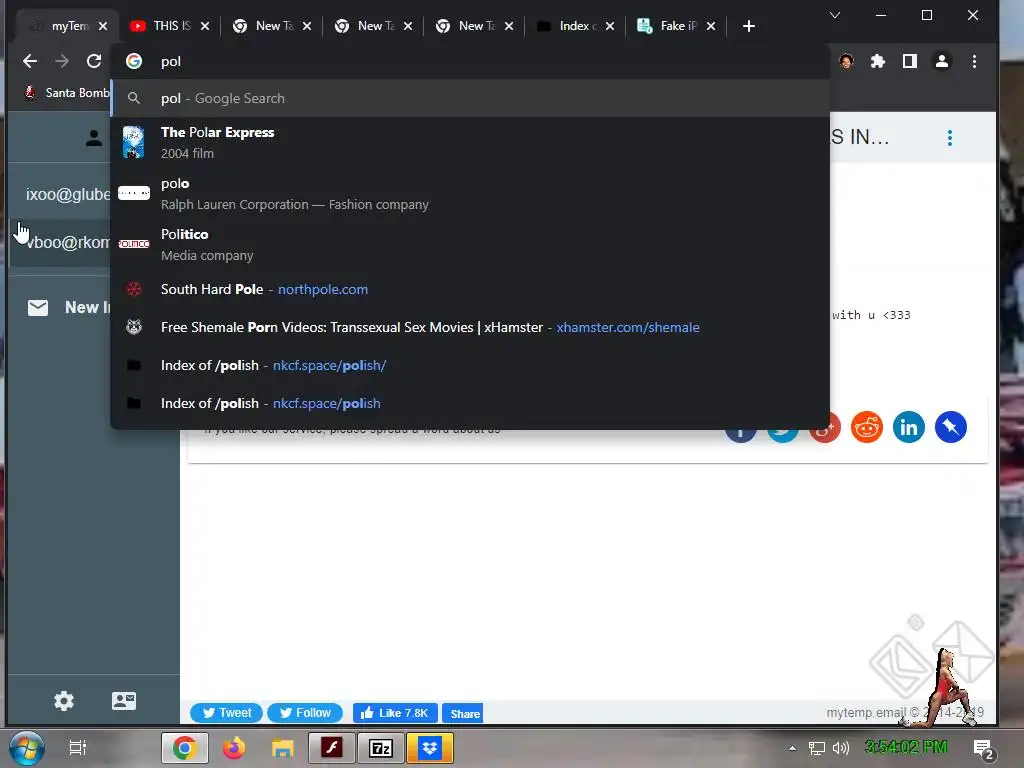
Task: Open the volume speaker icon
Action: [x=841, y=748]
